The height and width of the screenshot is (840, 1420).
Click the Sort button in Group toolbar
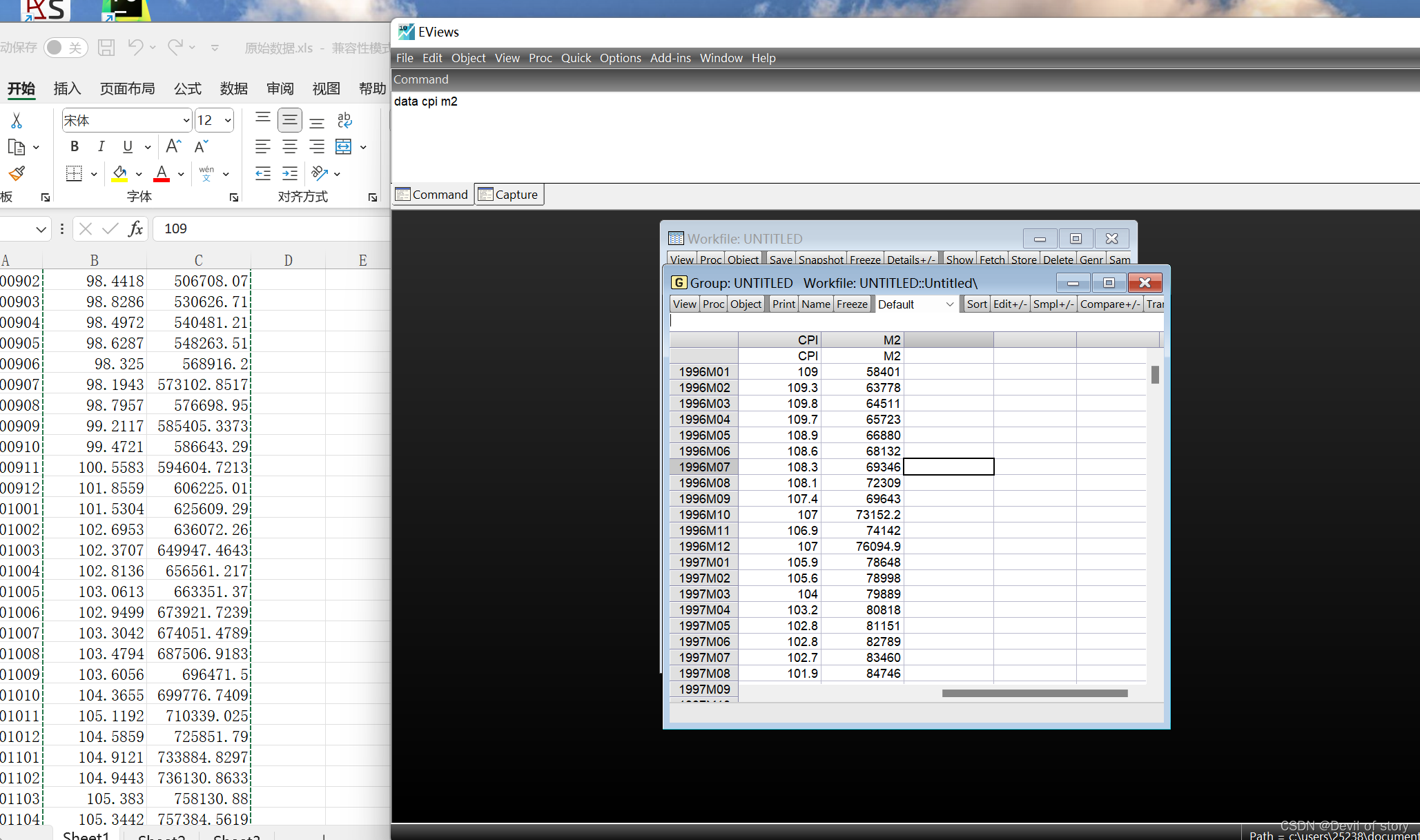976,304
